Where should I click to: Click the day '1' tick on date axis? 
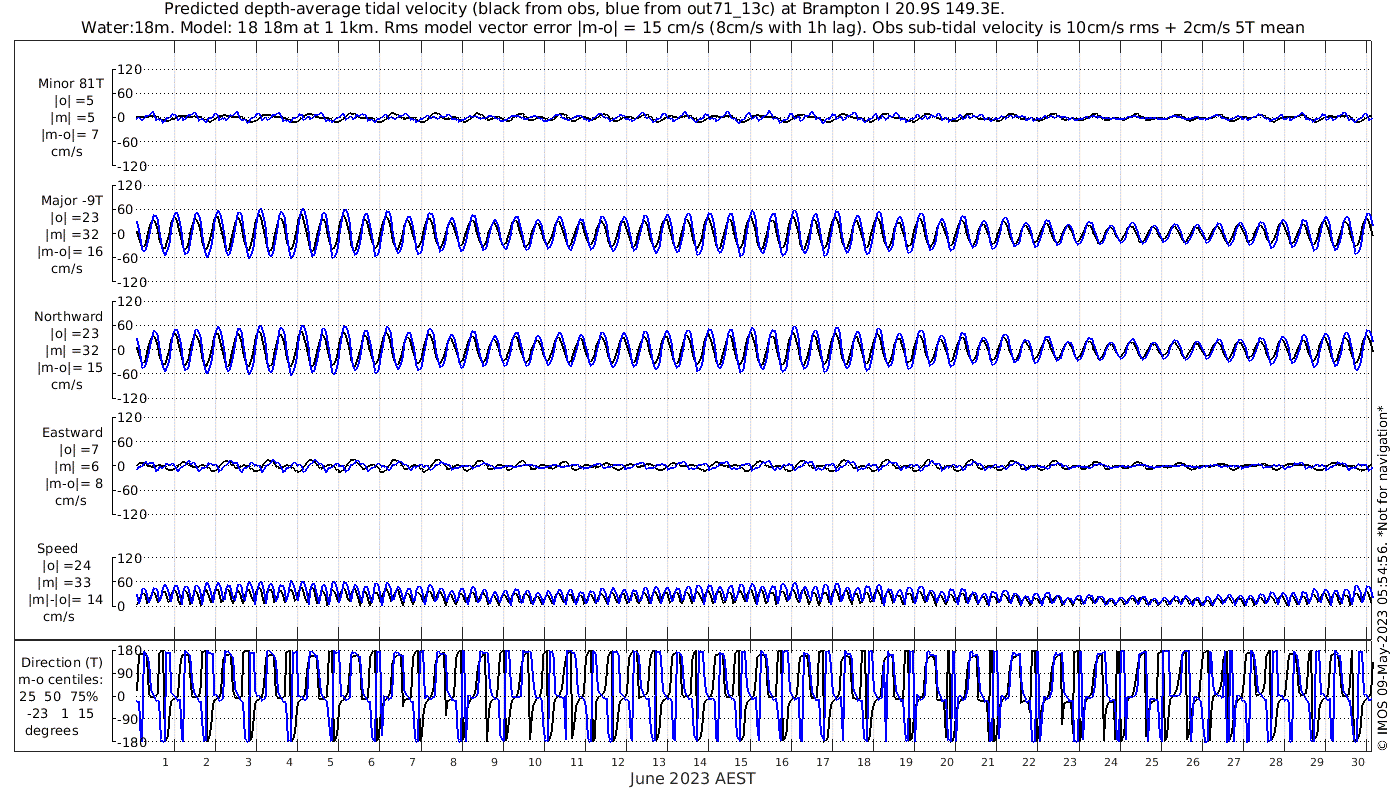click(x=166, y=762)
